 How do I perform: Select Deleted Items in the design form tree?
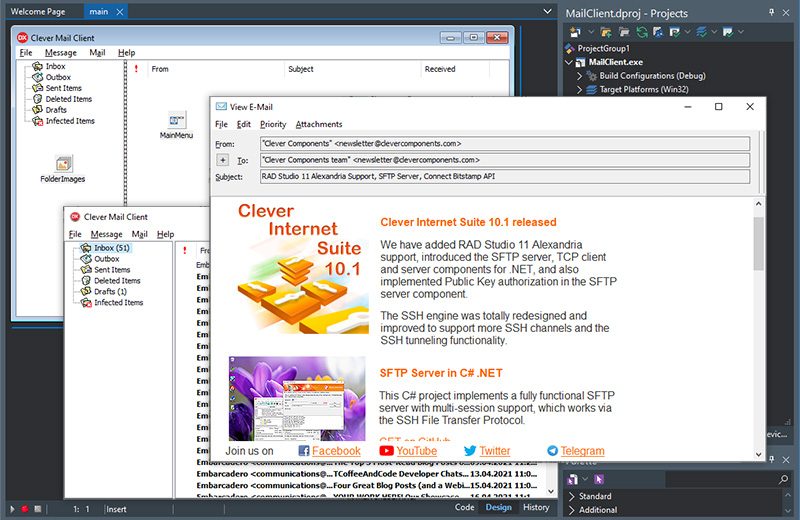pos(68,99)
